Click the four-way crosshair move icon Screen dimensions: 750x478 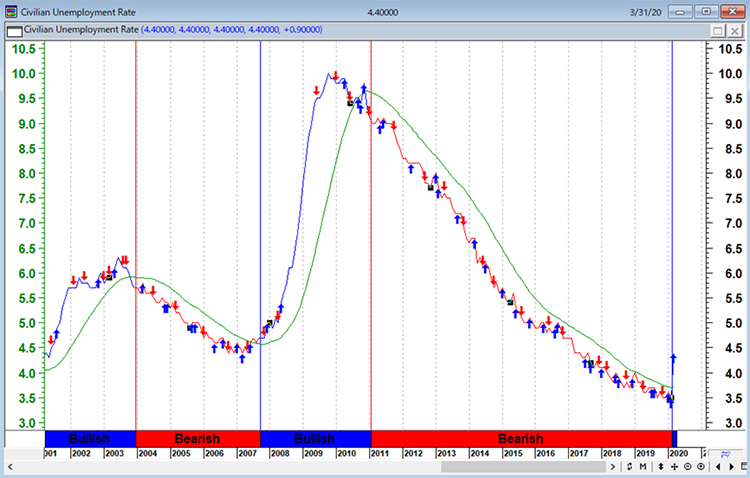point(674,467)
